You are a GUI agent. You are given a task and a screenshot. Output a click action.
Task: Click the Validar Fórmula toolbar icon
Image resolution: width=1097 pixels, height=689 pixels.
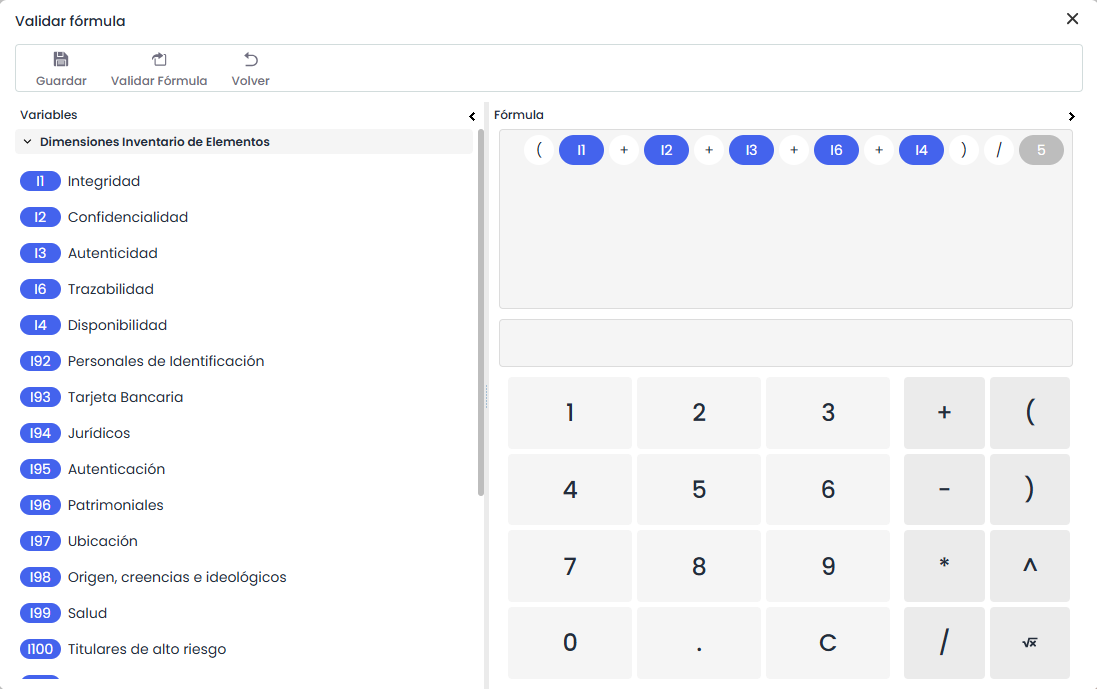coord(159,60)
